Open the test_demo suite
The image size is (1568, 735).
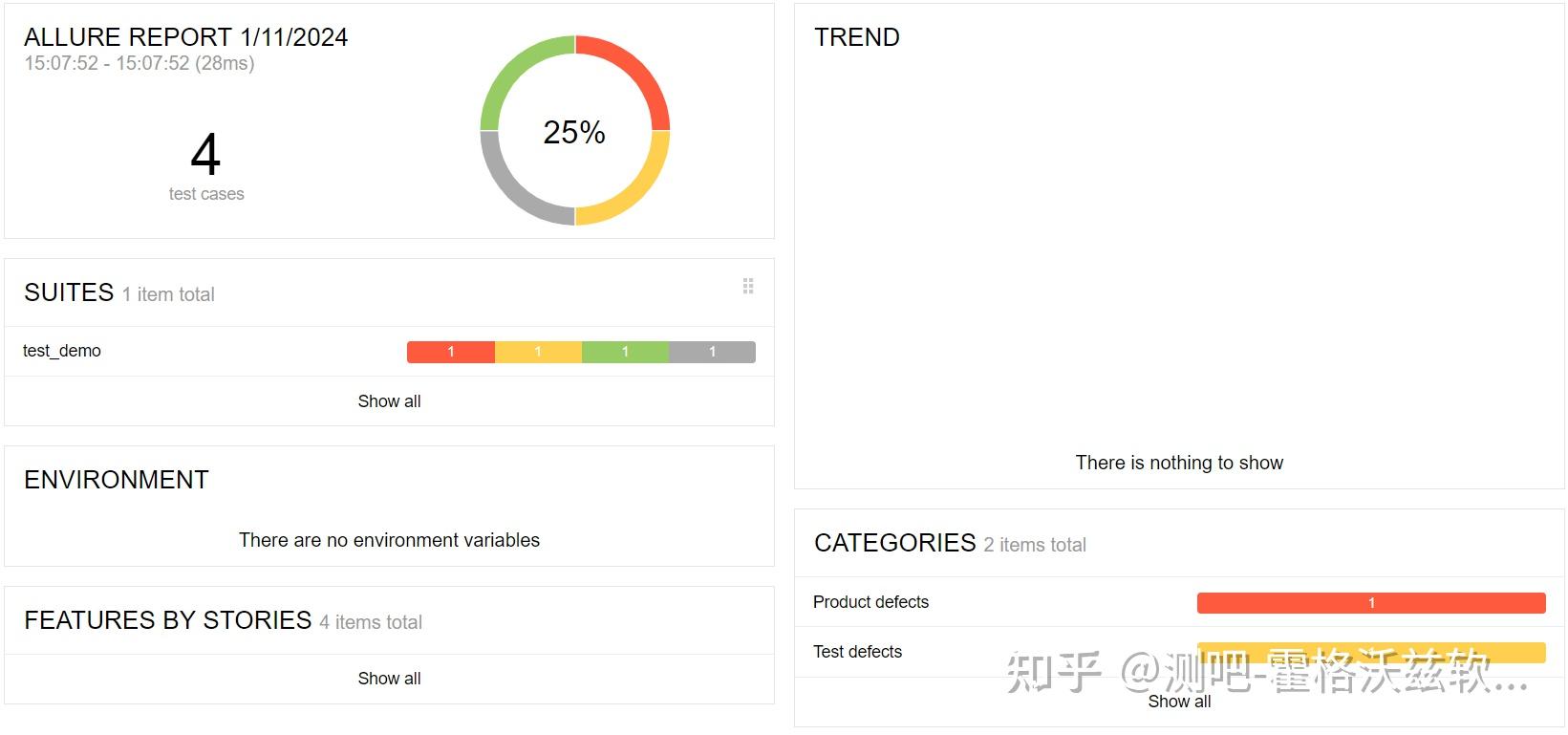62,351
